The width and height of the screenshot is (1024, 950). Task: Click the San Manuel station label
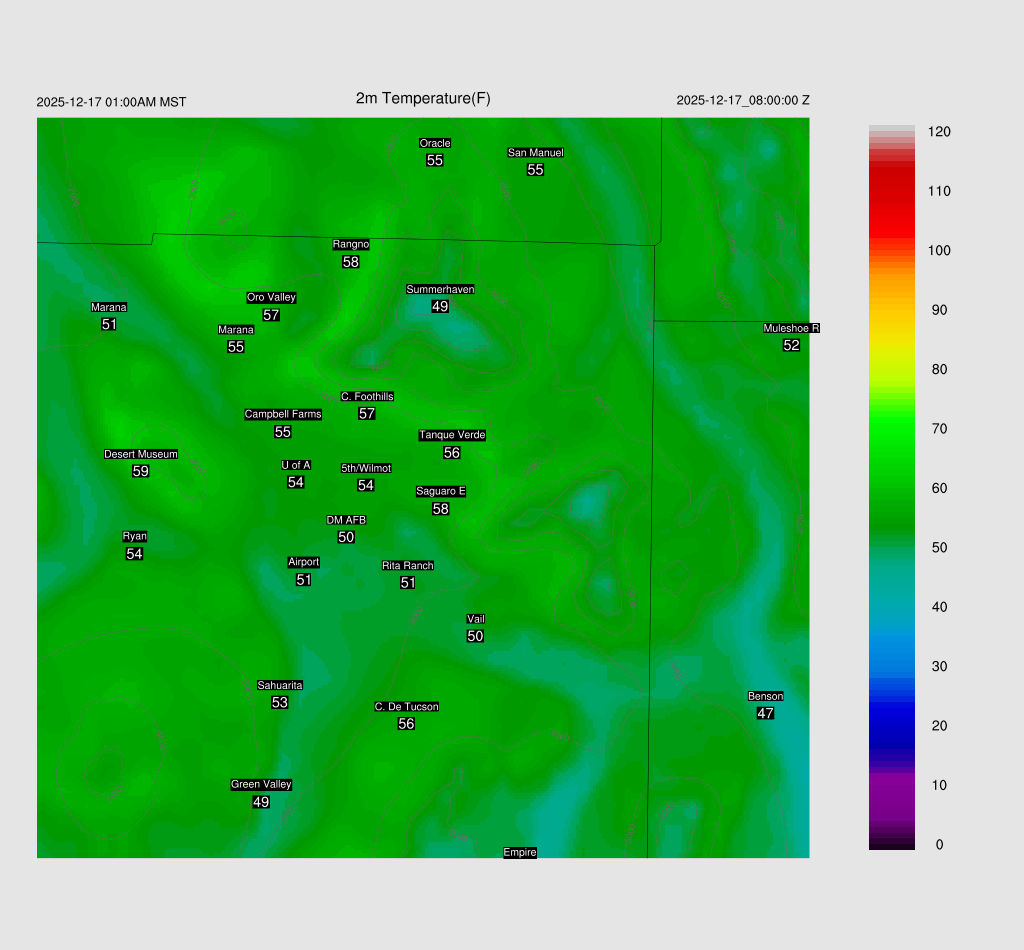(535, 153)
